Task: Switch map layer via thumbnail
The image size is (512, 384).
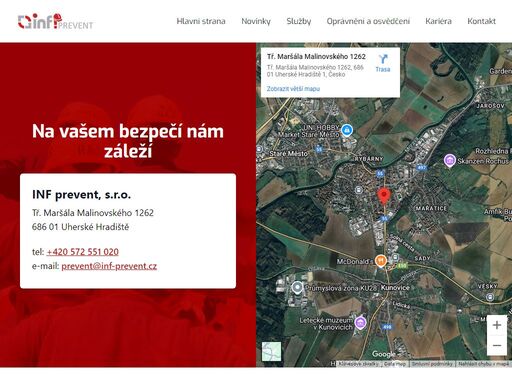Action: [271, 351]
